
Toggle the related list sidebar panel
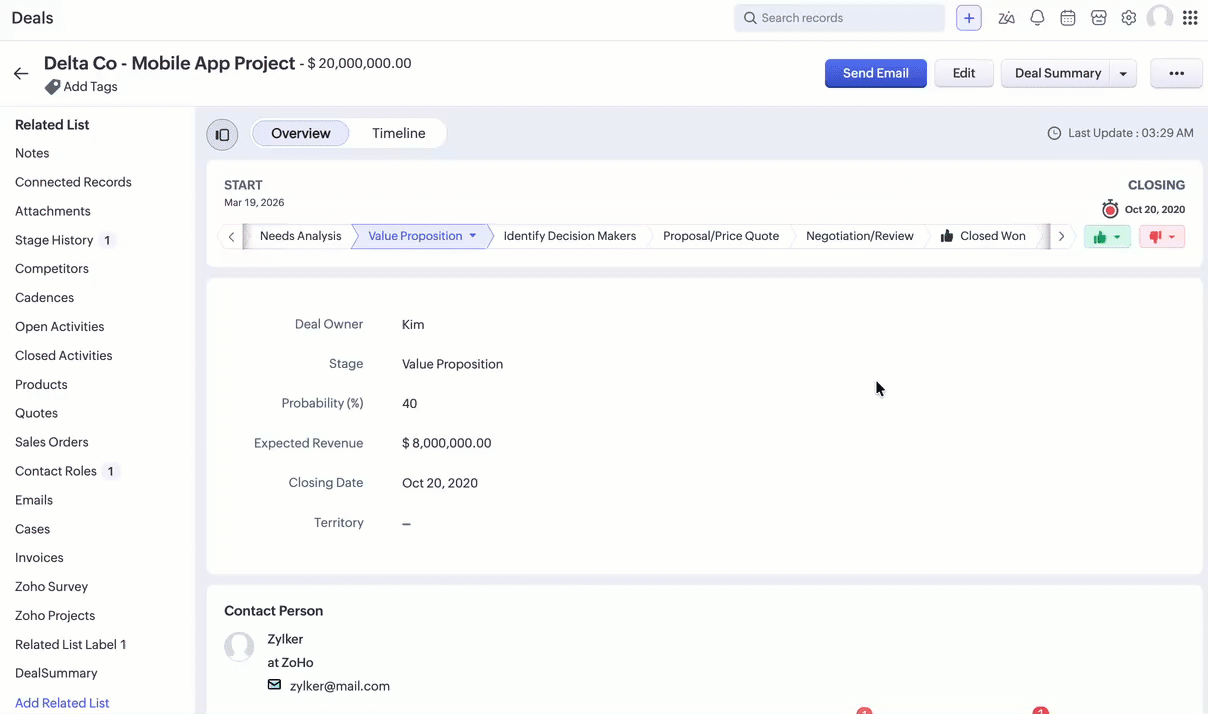pos(222,134)
